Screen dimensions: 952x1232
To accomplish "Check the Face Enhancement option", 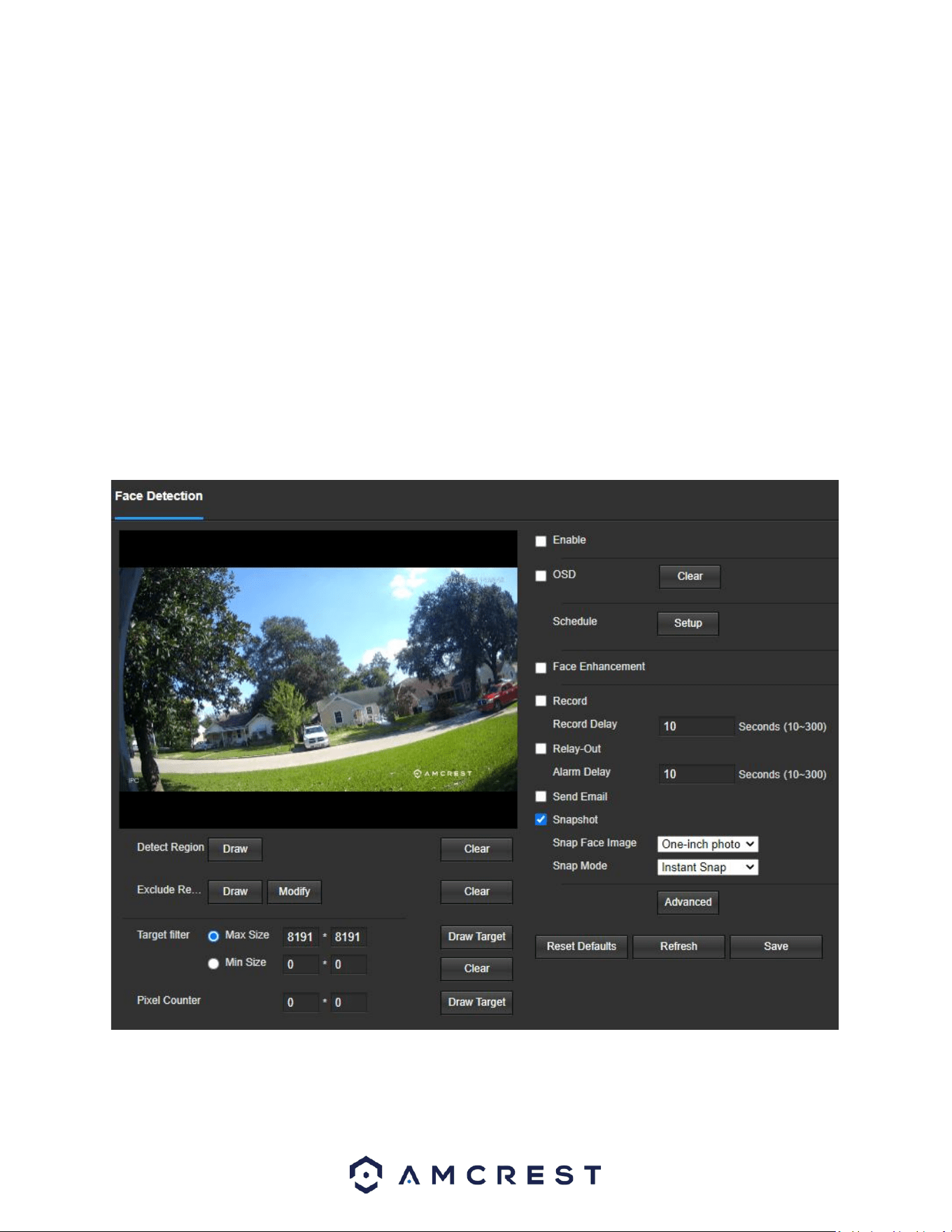I will click(x=541, y=667).
